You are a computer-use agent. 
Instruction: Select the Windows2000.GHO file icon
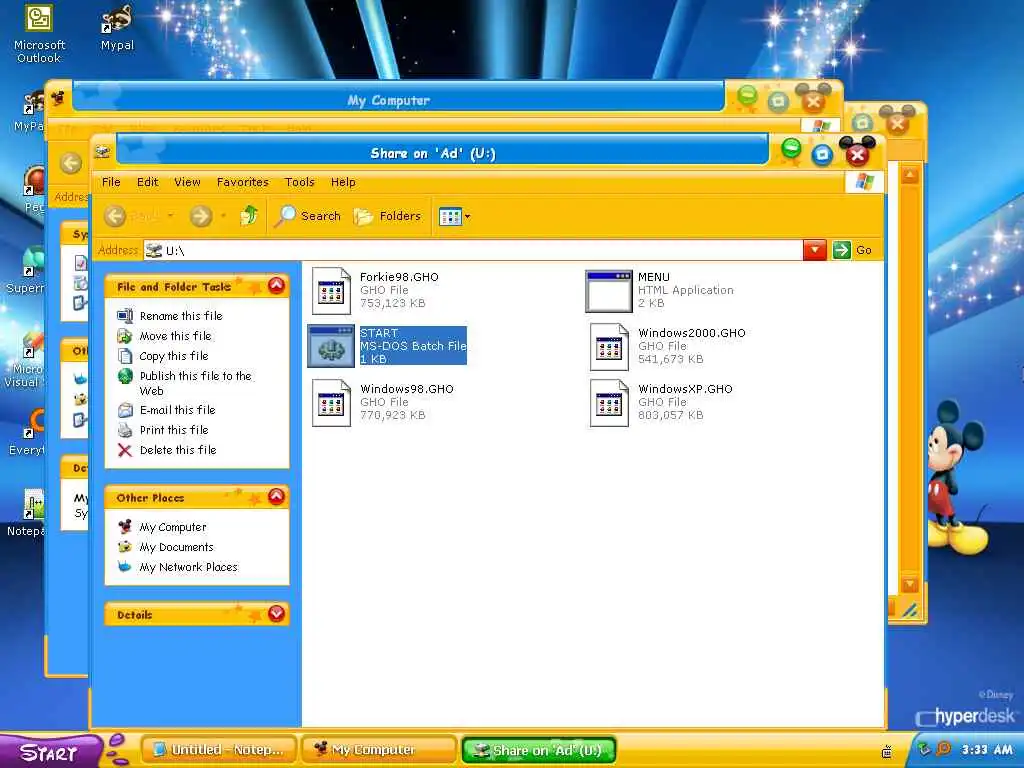[609, 347]
